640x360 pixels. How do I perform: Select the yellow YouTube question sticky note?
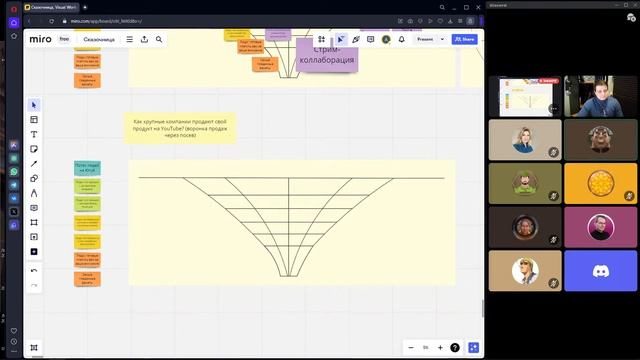coord(180,128)
